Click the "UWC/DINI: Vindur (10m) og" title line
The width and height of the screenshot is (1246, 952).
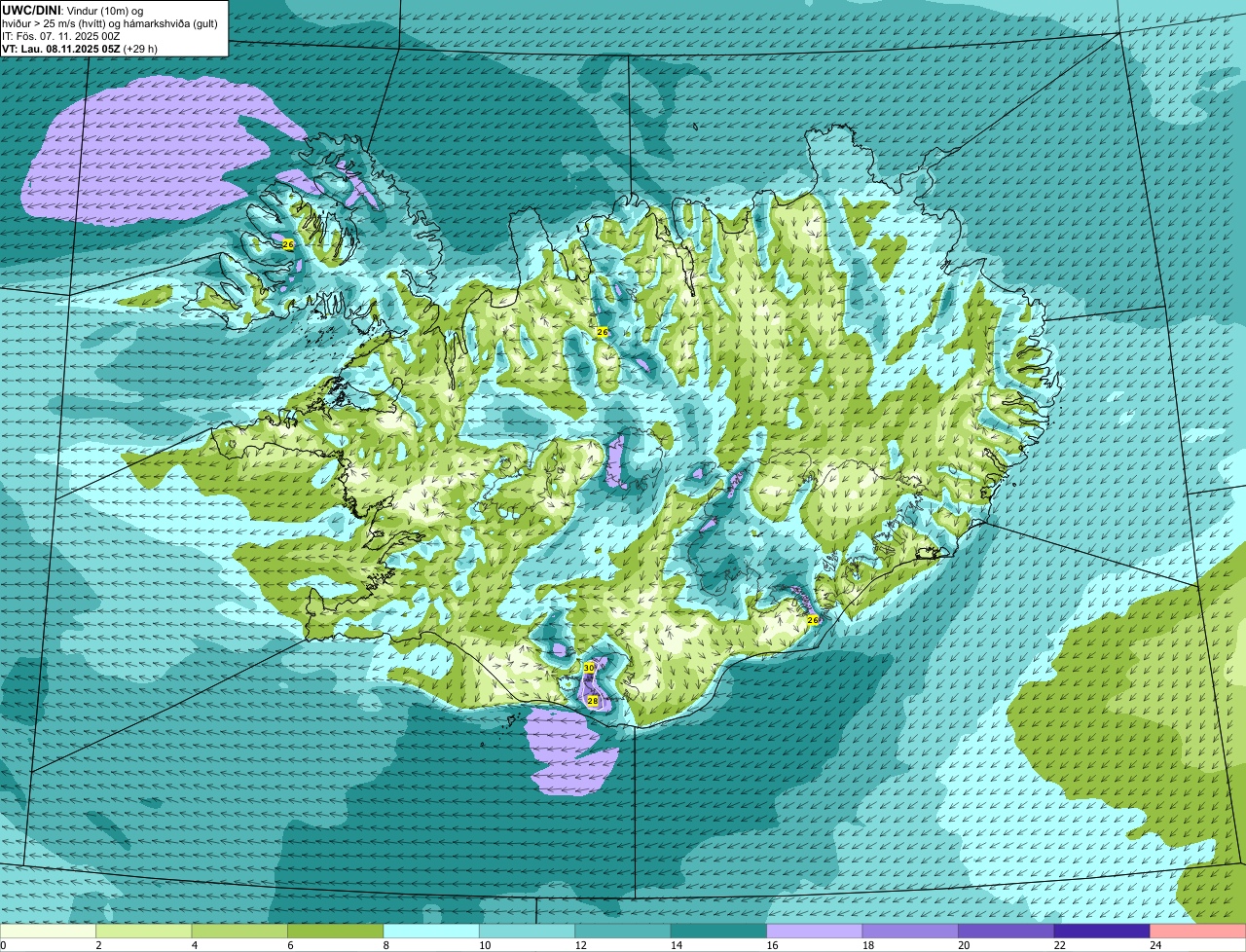[73, 10]
